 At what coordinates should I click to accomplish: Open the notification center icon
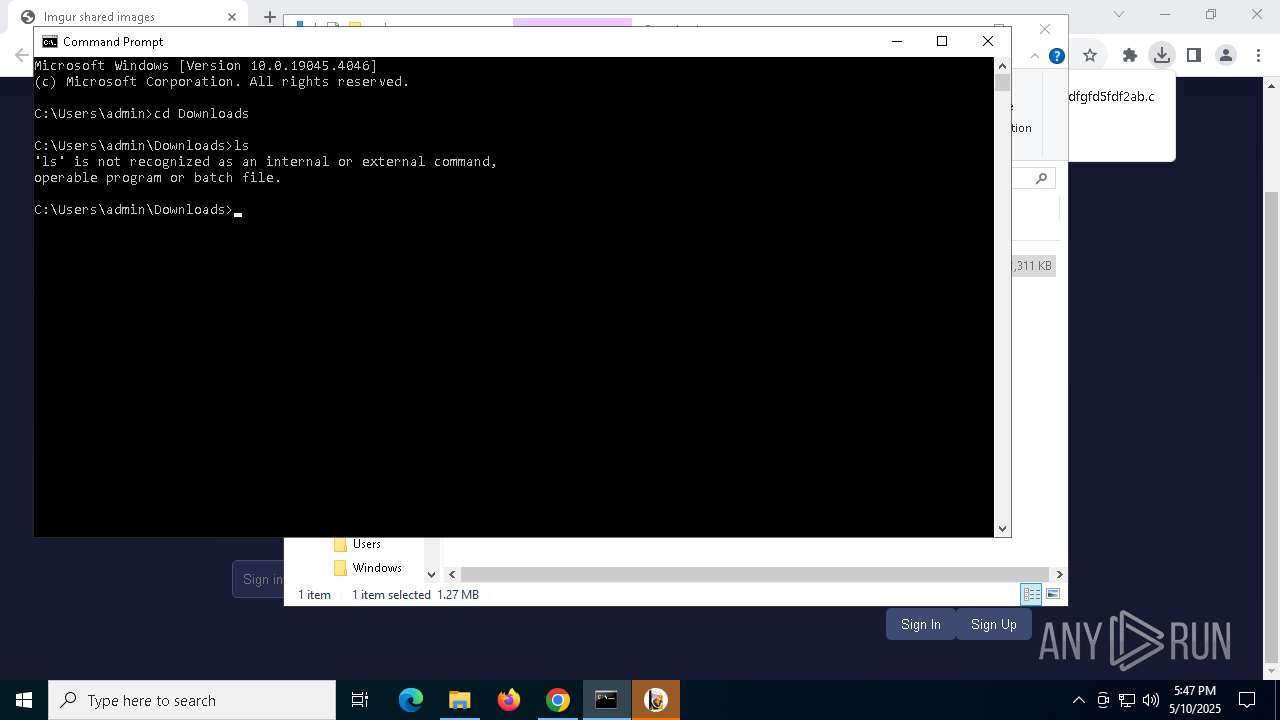(1247, 700)
